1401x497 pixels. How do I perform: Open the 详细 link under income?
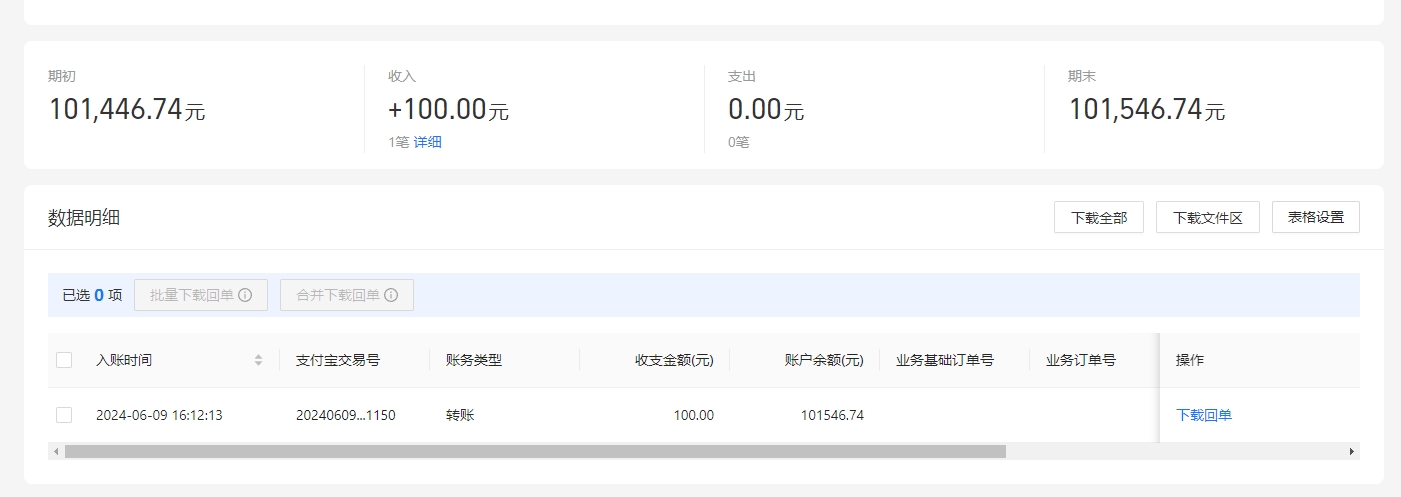click(x=428, y=142)
